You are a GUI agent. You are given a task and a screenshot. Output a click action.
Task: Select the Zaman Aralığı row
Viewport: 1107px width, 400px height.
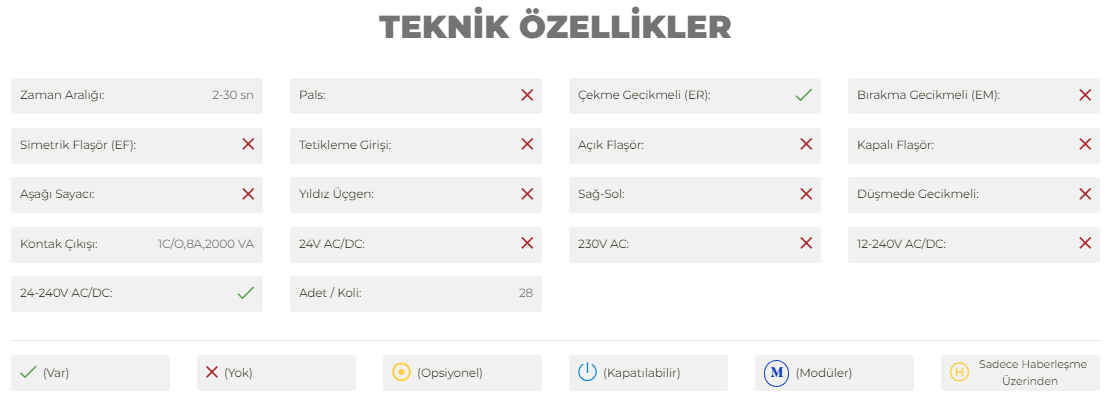click(137, 96)
